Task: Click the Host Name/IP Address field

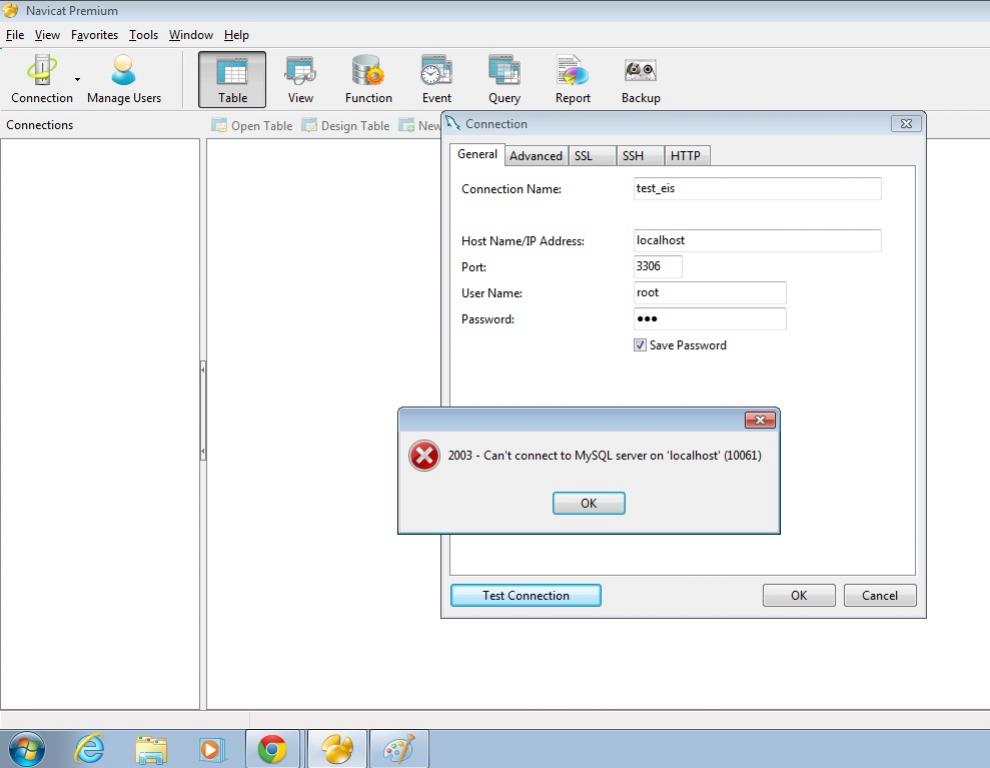Action: [x=757, y=240]
